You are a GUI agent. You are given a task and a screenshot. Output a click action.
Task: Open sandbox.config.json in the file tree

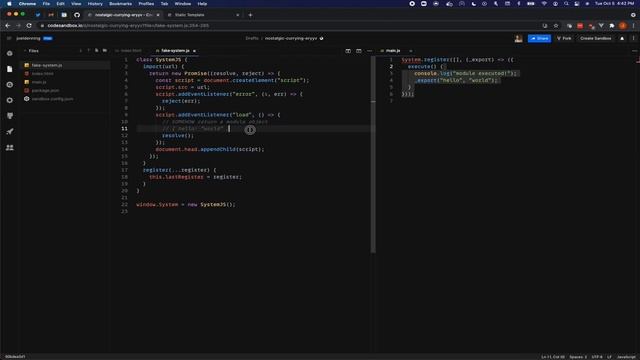tap(65, 99)
